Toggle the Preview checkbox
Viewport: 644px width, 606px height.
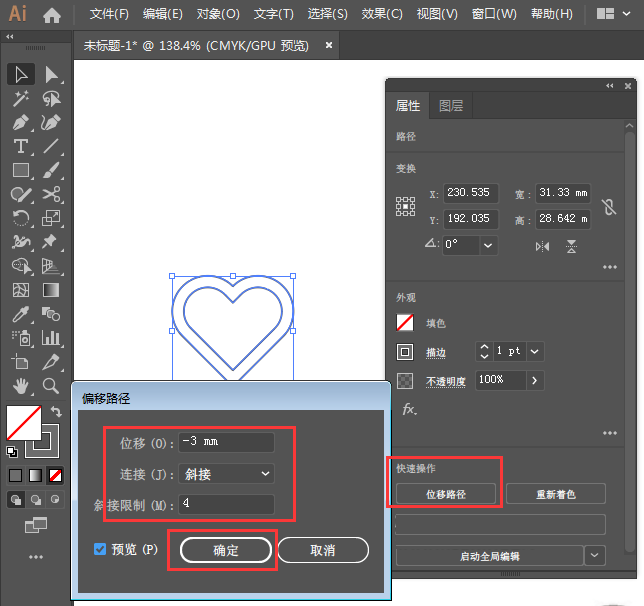100,549
